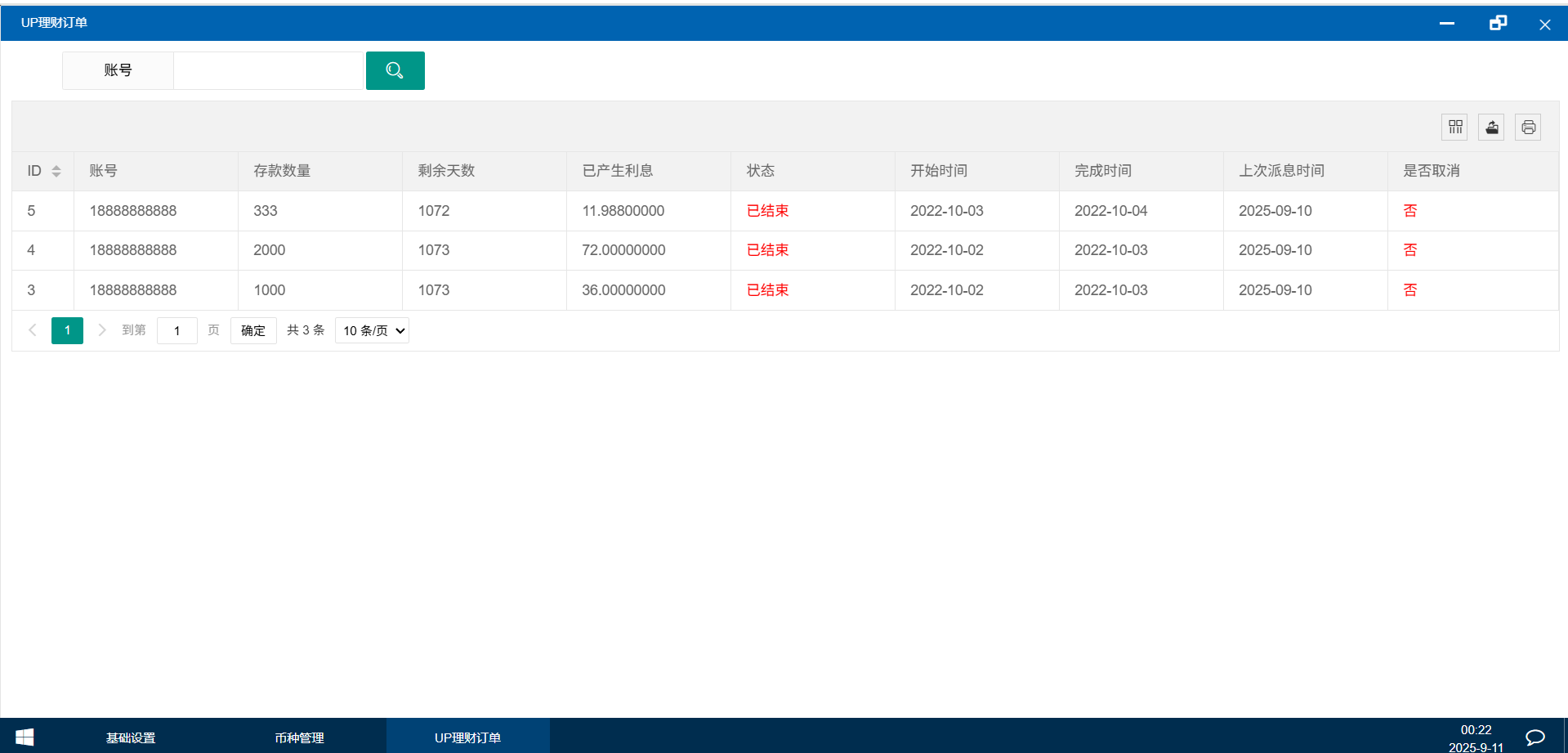Click the 账号 search input field
Image resolution: width=1568 pixels, height=753 pixels.
tap(268, 70)
